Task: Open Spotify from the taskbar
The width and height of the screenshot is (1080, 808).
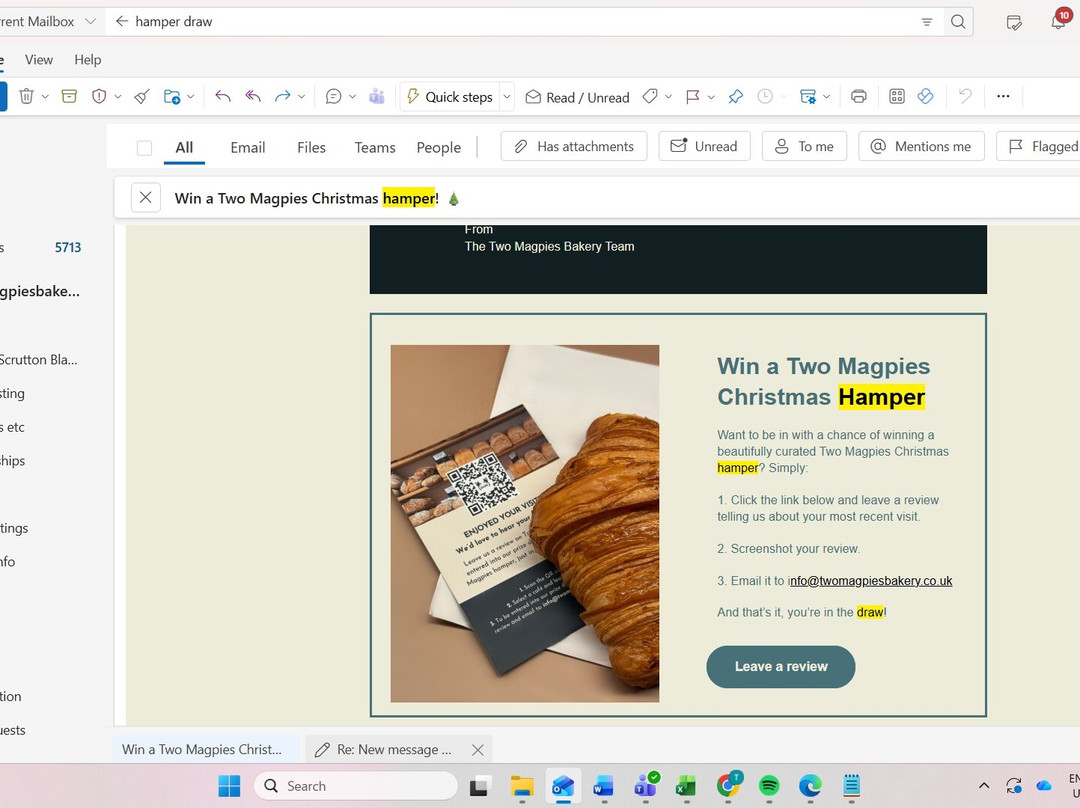Action: (x=769, y=786)
